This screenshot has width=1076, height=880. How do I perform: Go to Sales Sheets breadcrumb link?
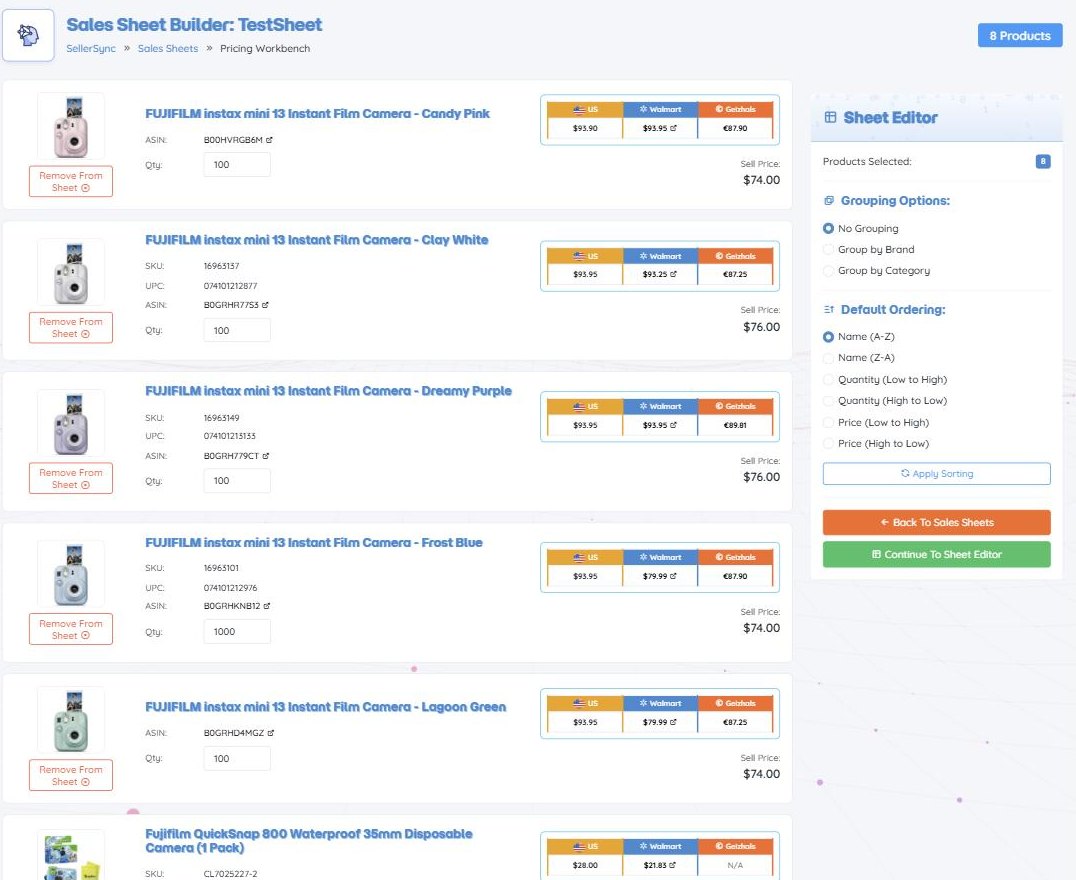click(x=167, y=49)
